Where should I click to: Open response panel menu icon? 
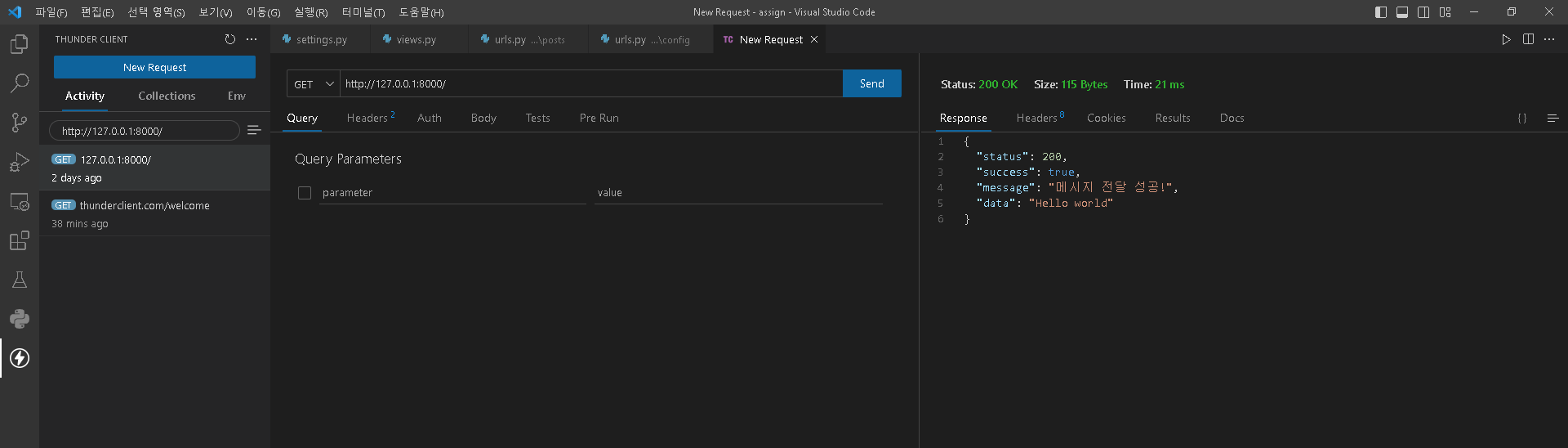pos(1553,119)
